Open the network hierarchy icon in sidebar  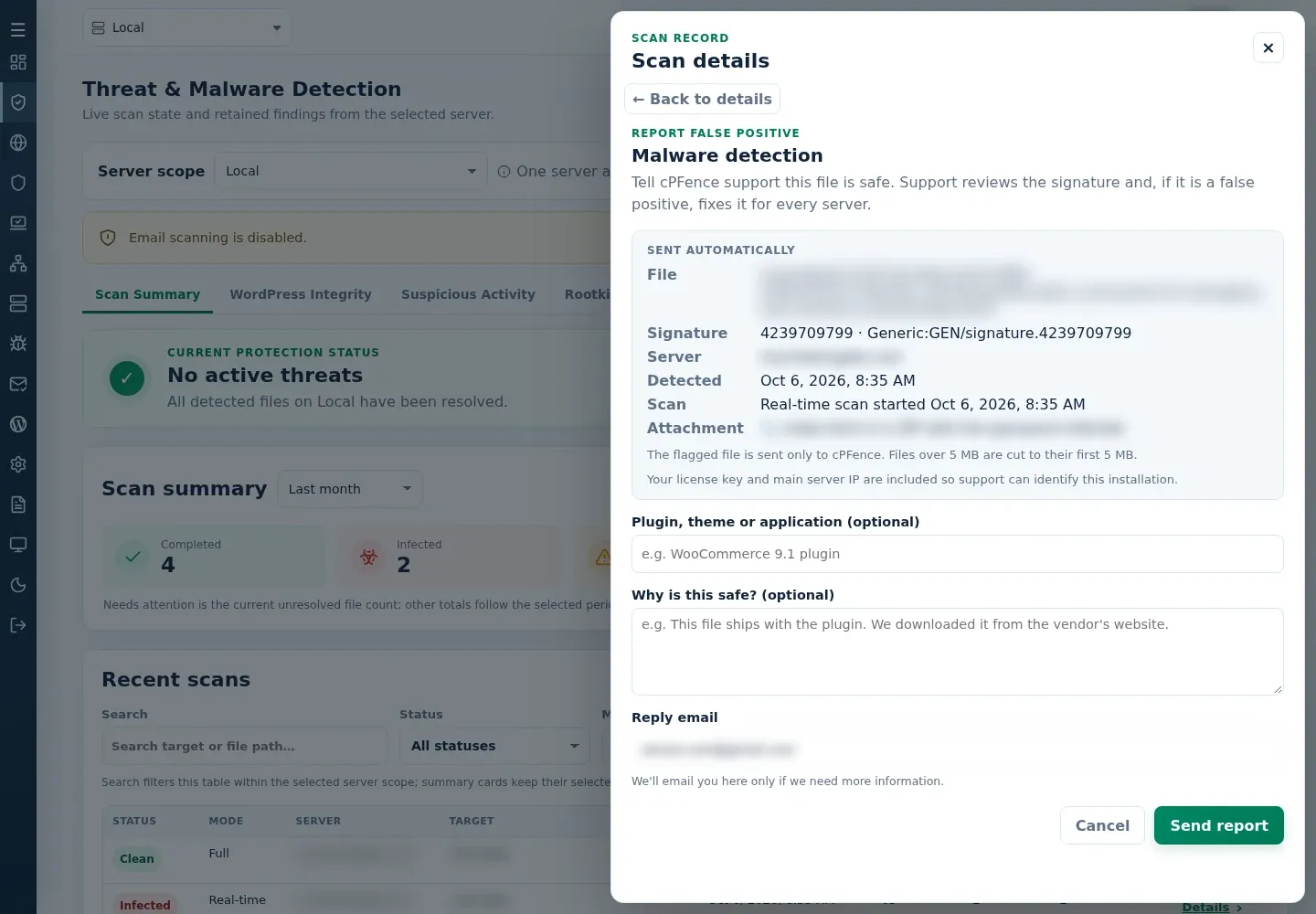(x=18, y=263)
